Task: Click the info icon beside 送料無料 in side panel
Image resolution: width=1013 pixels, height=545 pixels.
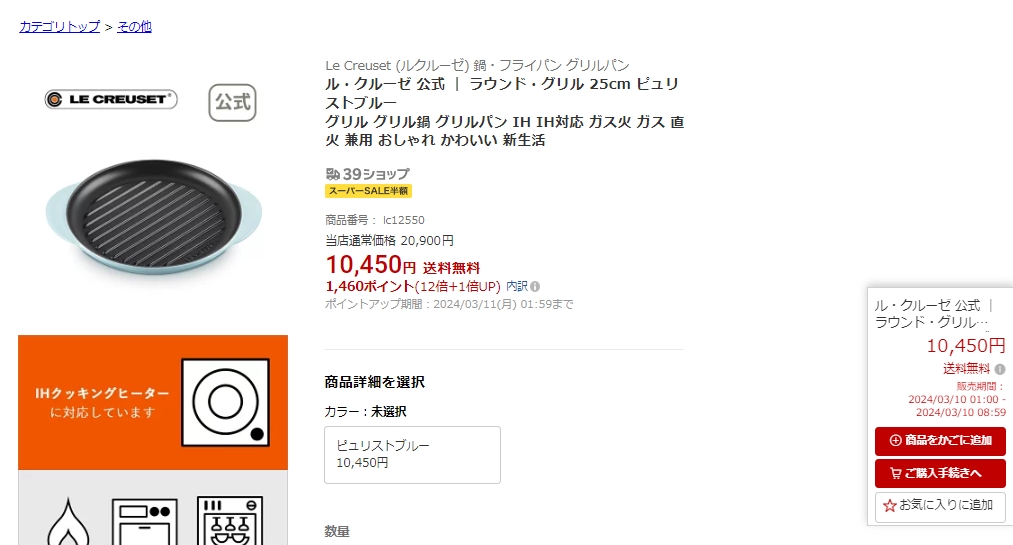Action: (999, 369)
